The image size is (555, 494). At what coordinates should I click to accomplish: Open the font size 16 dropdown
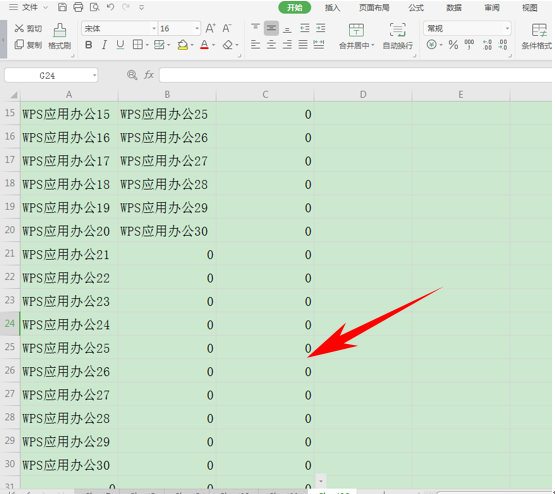[197, 28]
